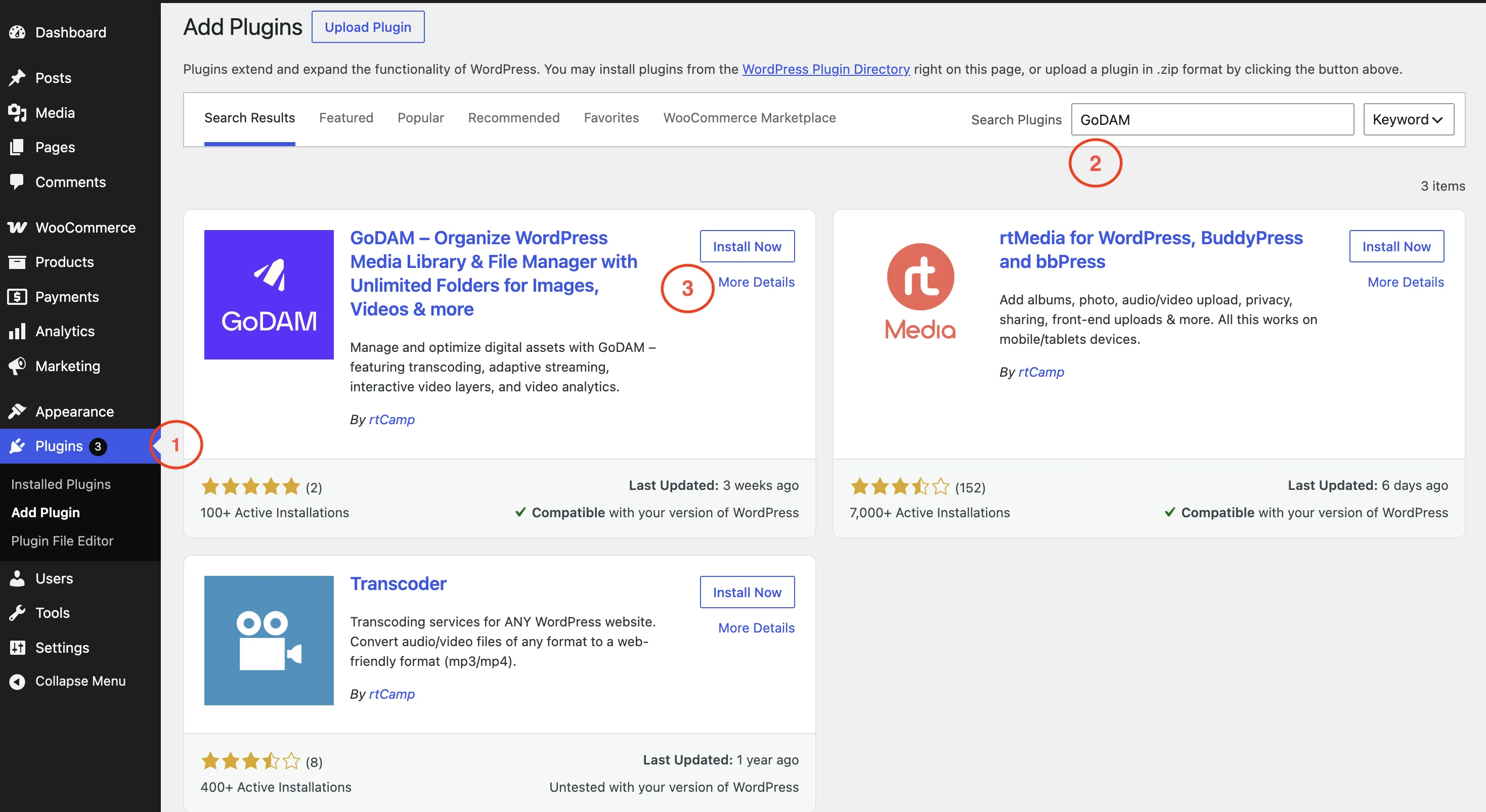Open the Appearance menu item
The width and height of the screenshot is (1486, 812).
pyautogui.click(x=80, y=411)
